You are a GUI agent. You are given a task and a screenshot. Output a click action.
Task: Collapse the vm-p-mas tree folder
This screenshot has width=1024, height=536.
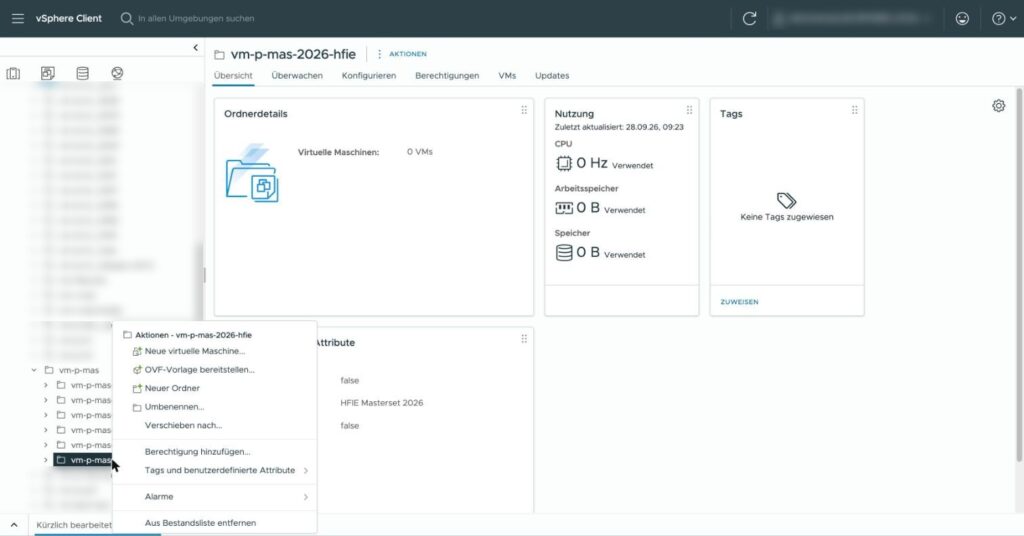(x=34, y=370)
